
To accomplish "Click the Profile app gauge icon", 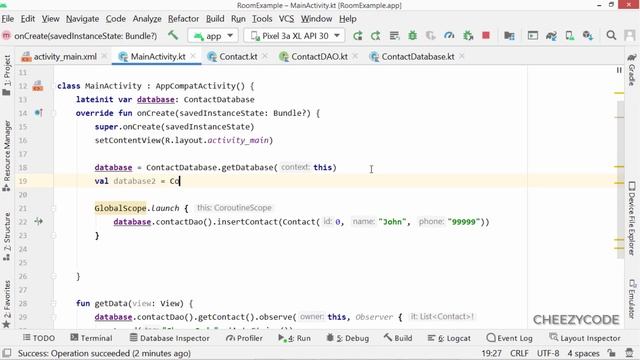I will point(449,36).
